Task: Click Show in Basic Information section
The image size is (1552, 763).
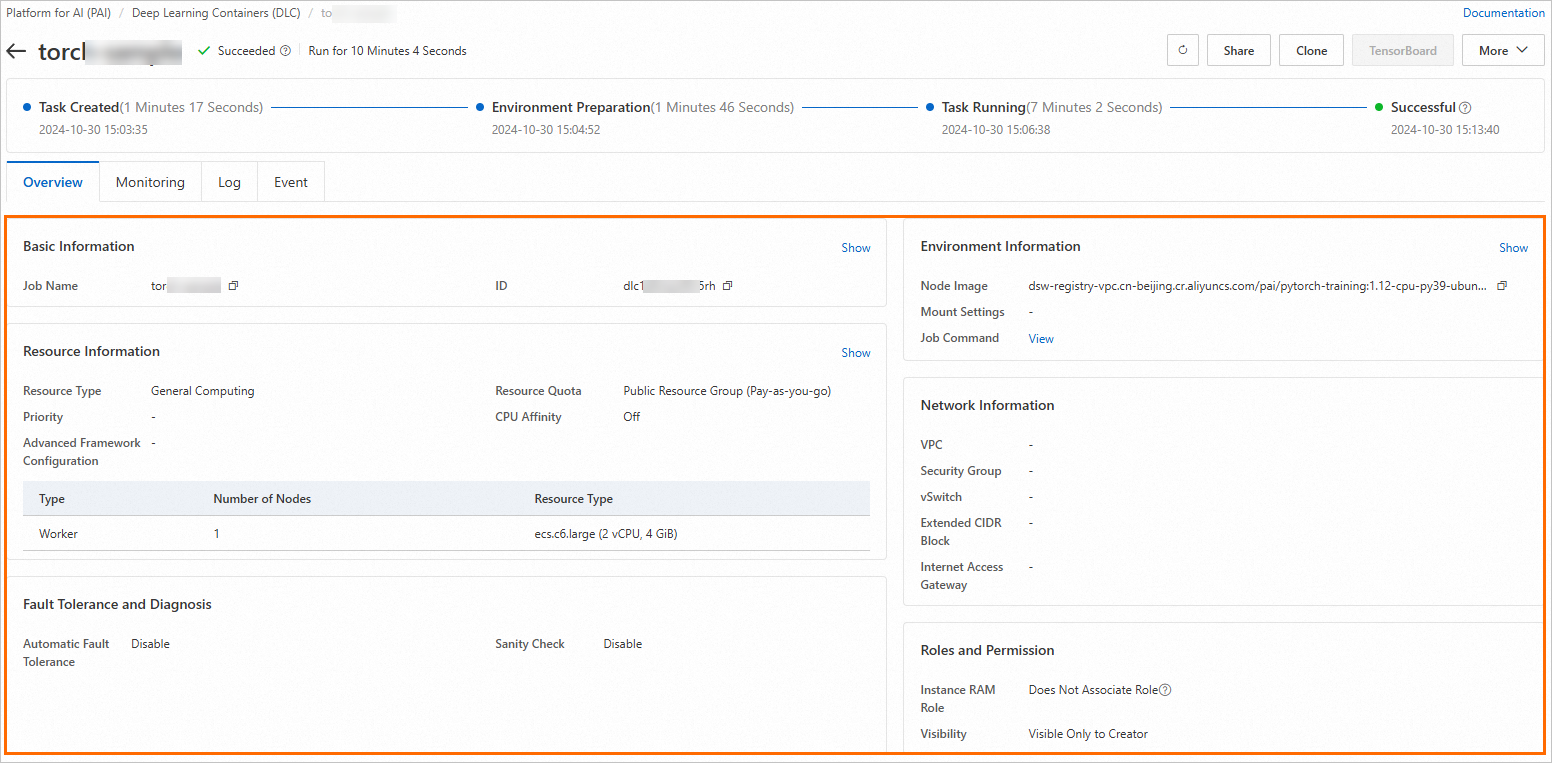Action: click(x=855, y=248)
